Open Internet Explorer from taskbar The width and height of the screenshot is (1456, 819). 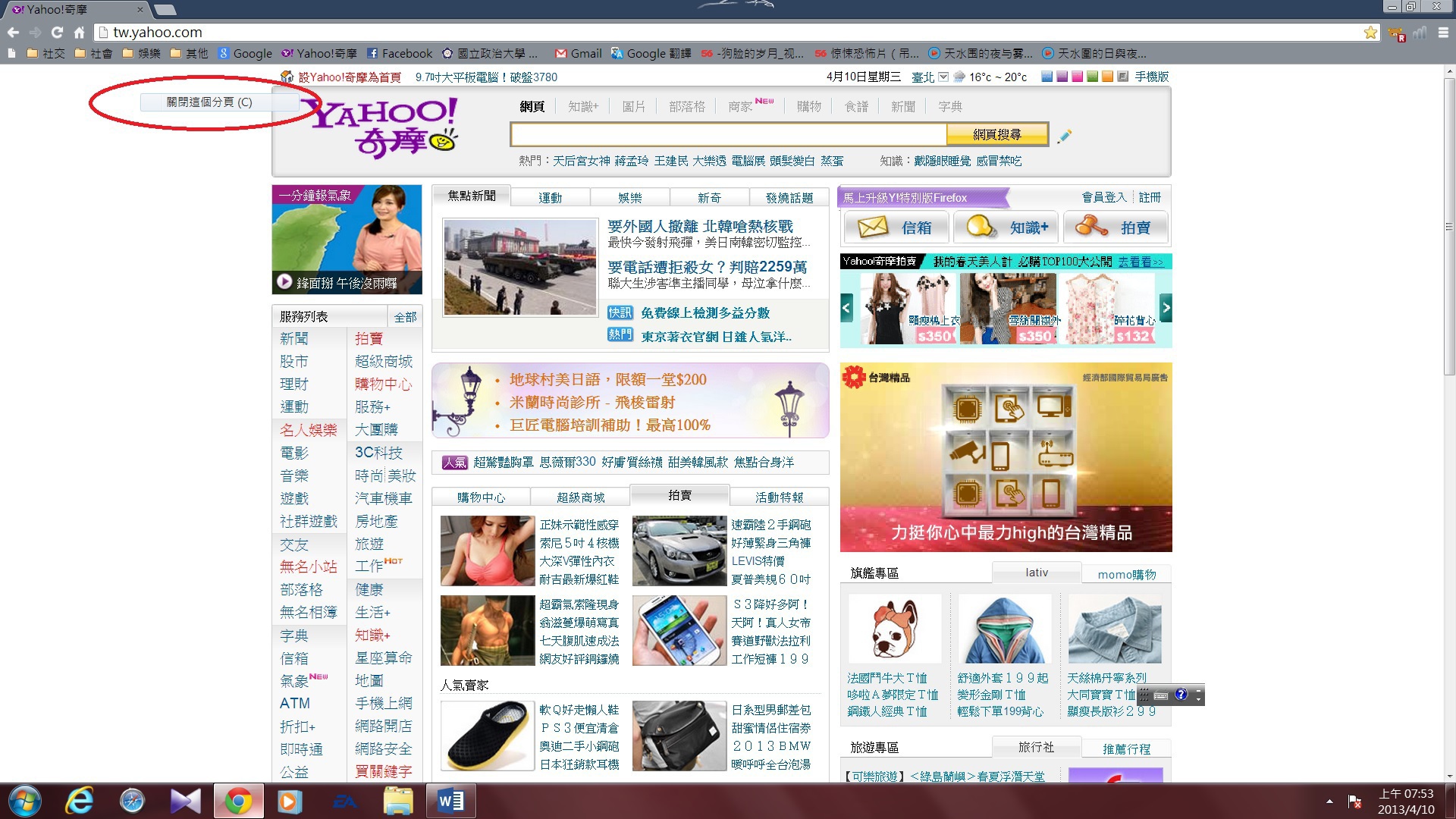point(79,801)
